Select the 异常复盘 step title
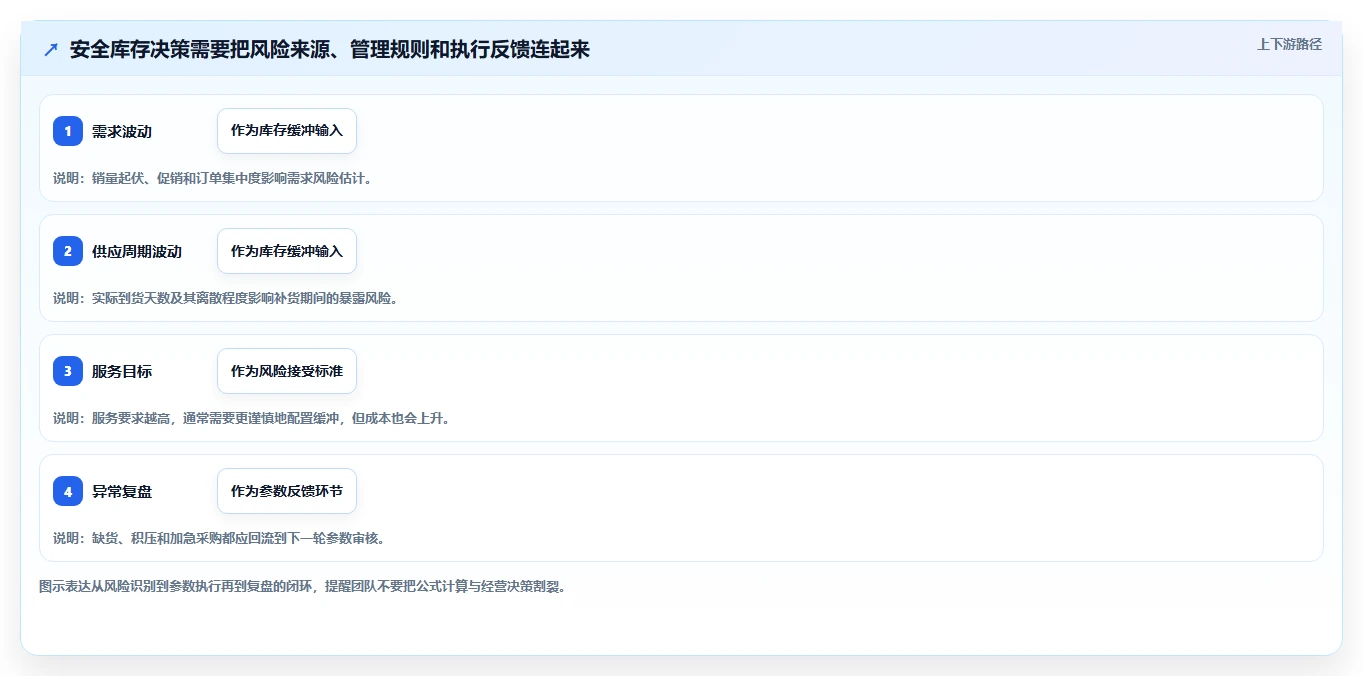This screenshot has width=1363, height=676. [122, 491]
